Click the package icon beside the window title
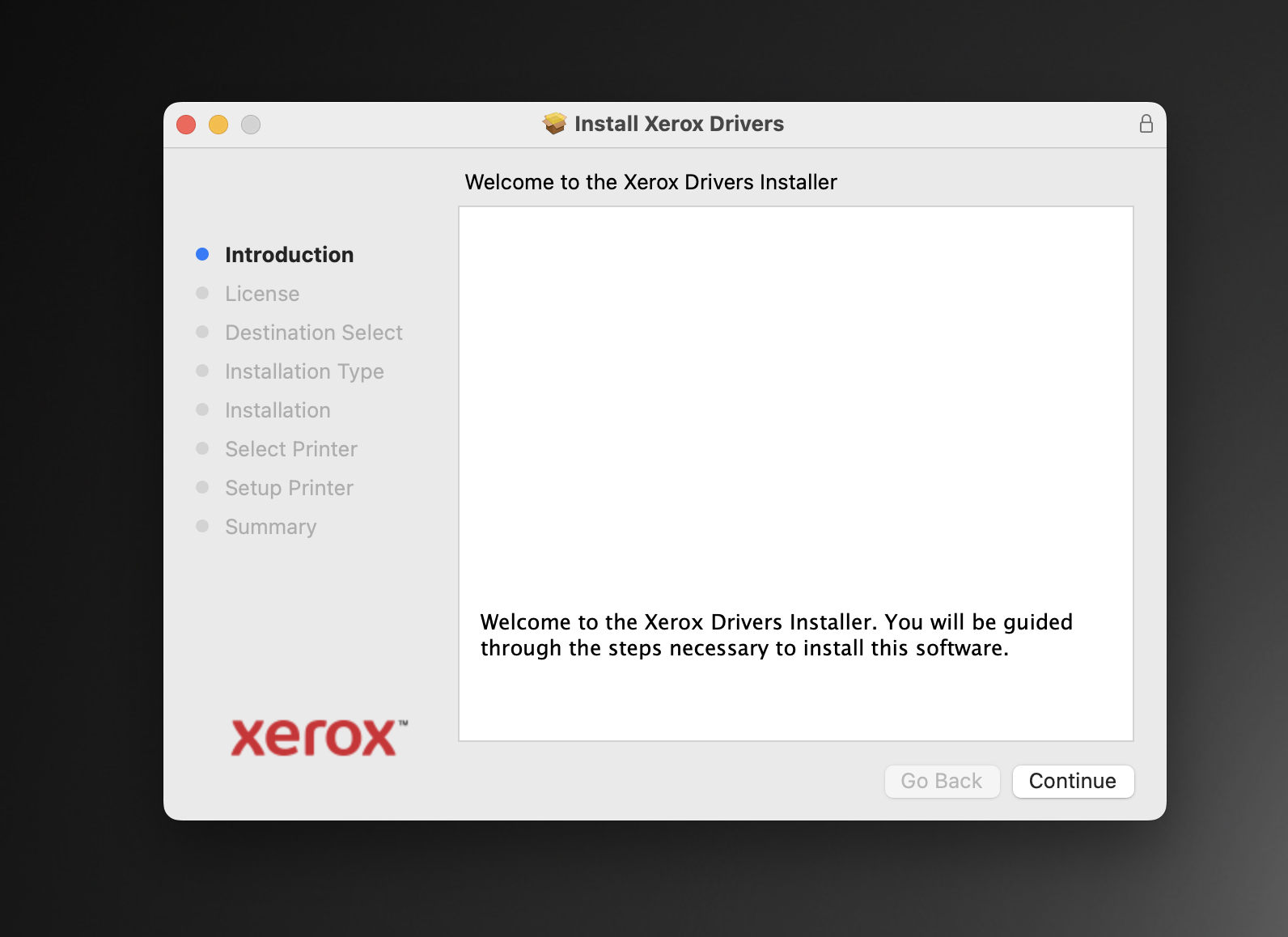 point(554,124)
